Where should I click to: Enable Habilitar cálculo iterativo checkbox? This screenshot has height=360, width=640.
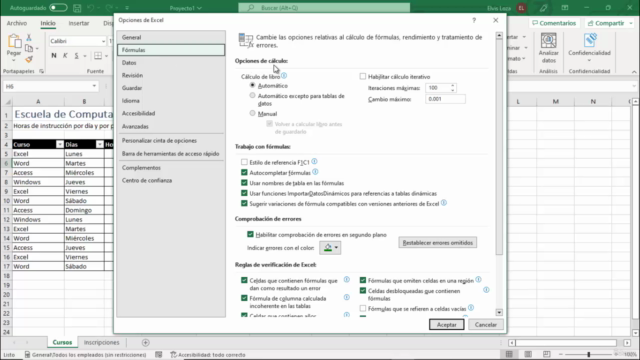coord(363,76)
